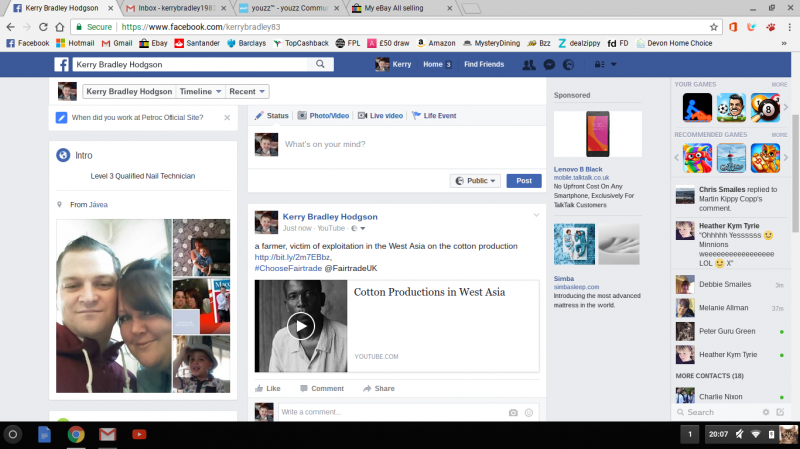This screenshot has height=449, width=800.
Task: Go to browser home page icon
Action: click(x=60, y=27)
